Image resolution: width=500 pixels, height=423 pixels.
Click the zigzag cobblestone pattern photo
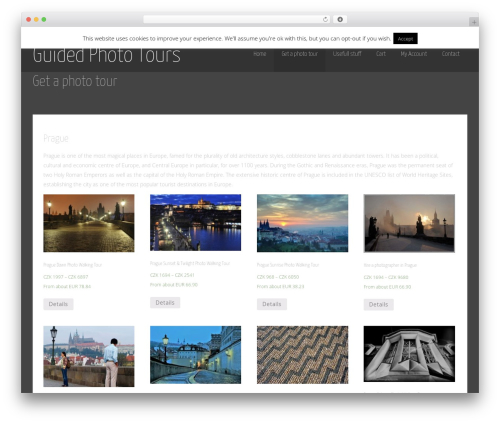click(x=302, y=355)
